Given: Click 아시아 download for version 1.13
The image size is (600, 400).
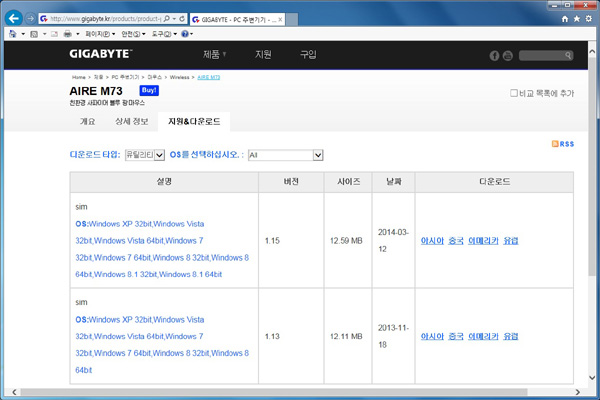Looking at the screenshot, I should pyautogui.click(x=432, y=336).
